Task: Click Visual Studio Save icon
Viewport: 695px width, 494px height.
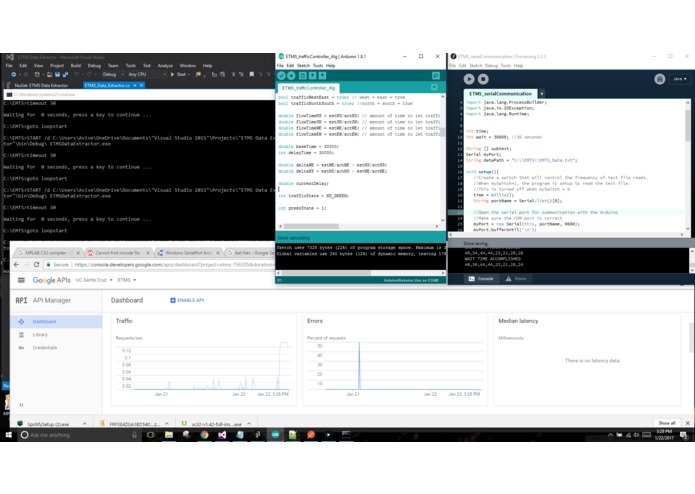Action: pyautogui.click(x=57, y=74)
